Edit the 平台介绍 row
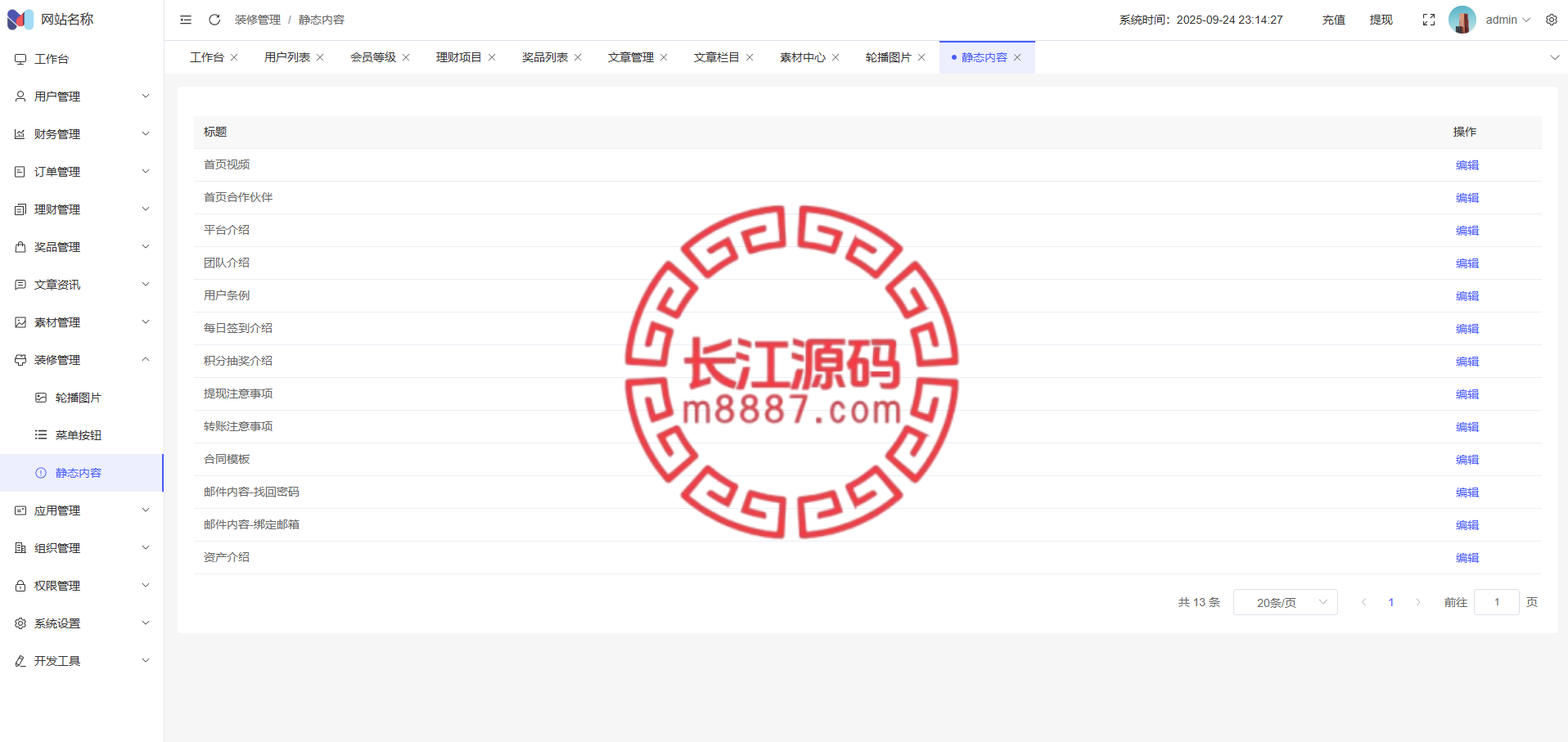 [1467, 231]
